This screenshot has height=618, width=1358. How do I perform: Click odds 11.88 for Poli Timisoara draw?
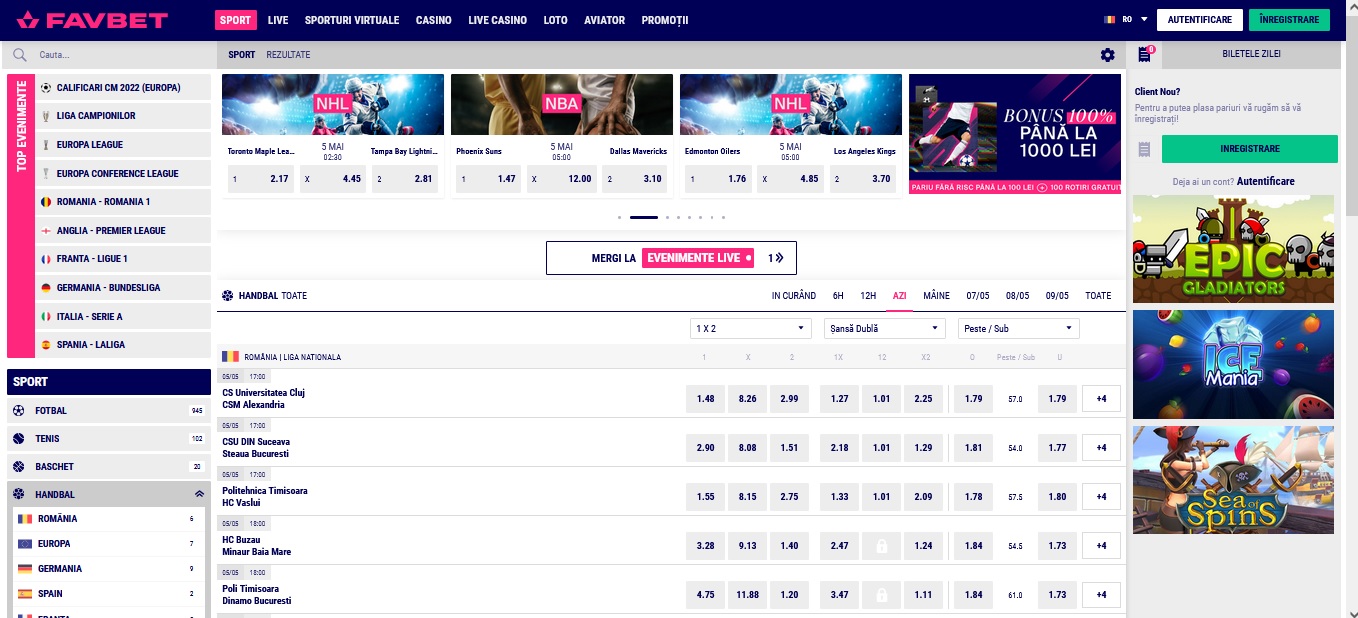[x=748, y=595]
